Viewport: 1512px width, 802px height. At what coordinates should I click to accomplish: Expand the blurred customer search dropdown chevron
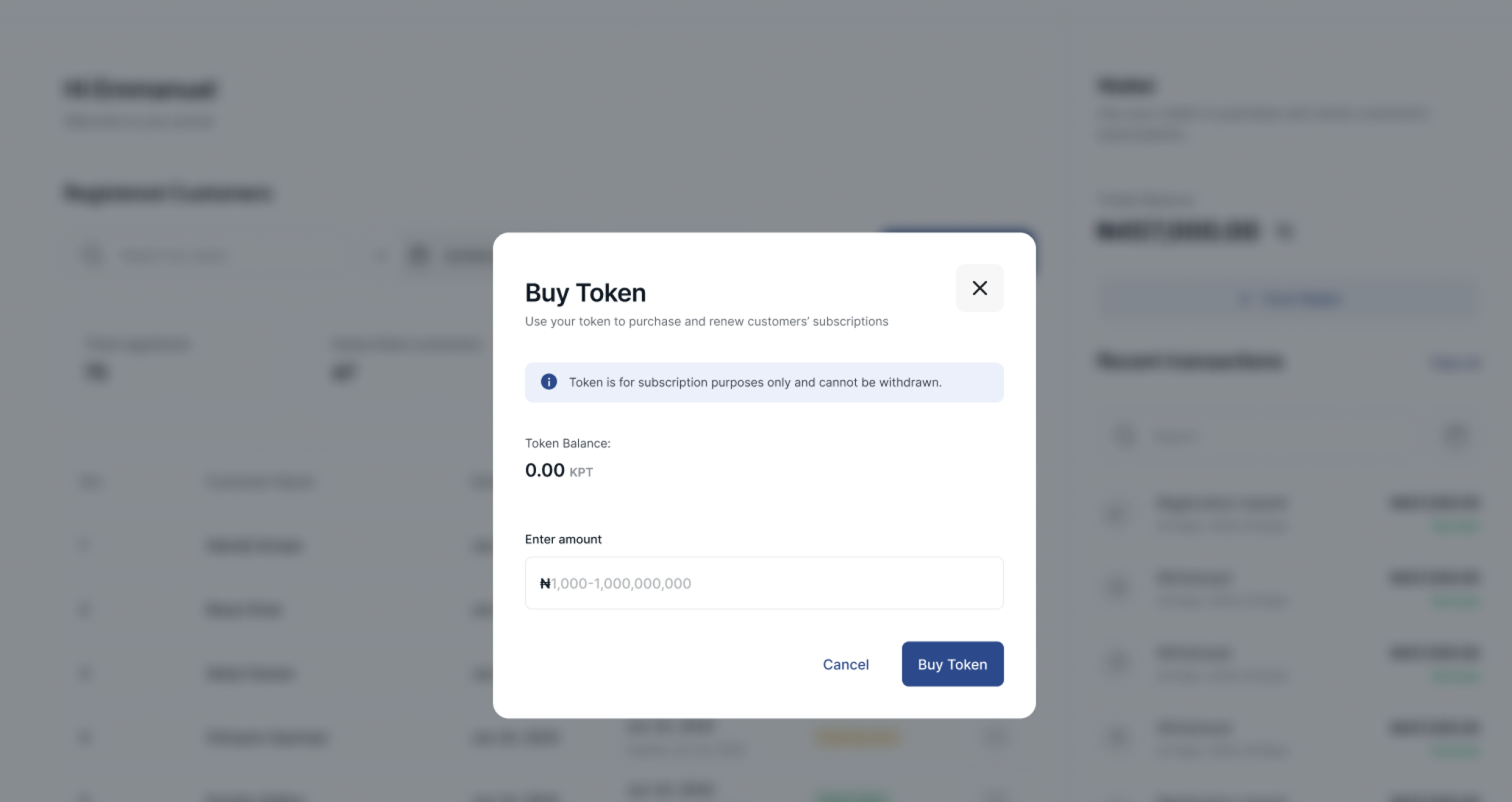[x=380, y=256]
